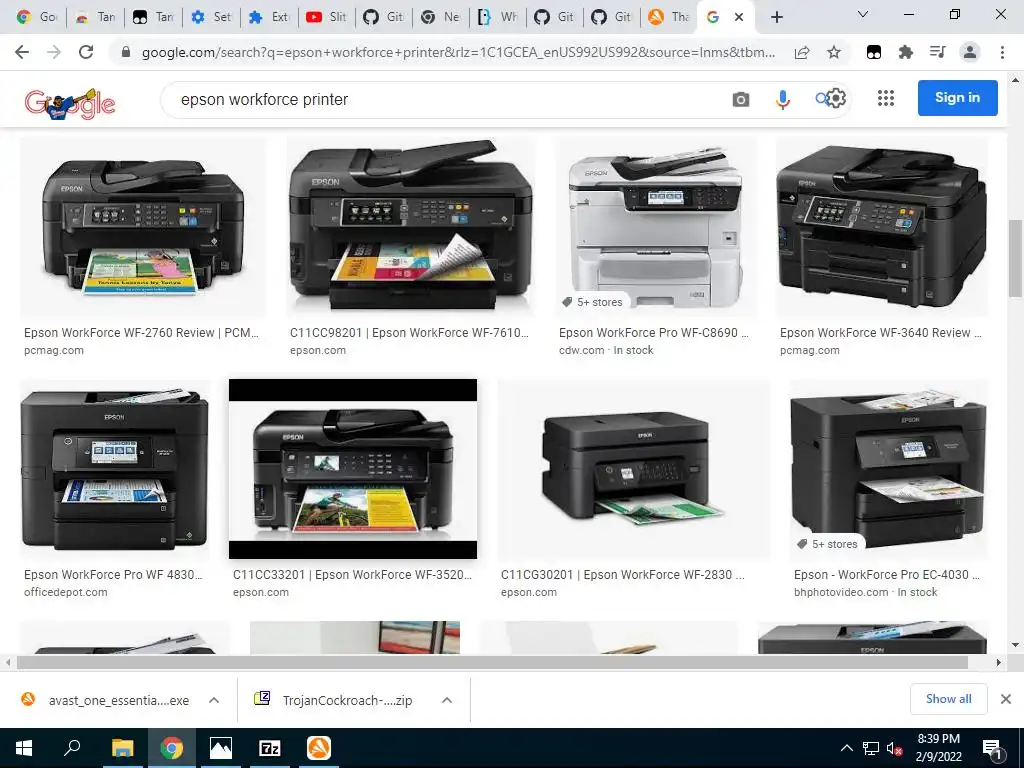Viewport: 1024px width, 768px height.
Task: Open the media control toolbar icon
Action: [x=937, y=52]
